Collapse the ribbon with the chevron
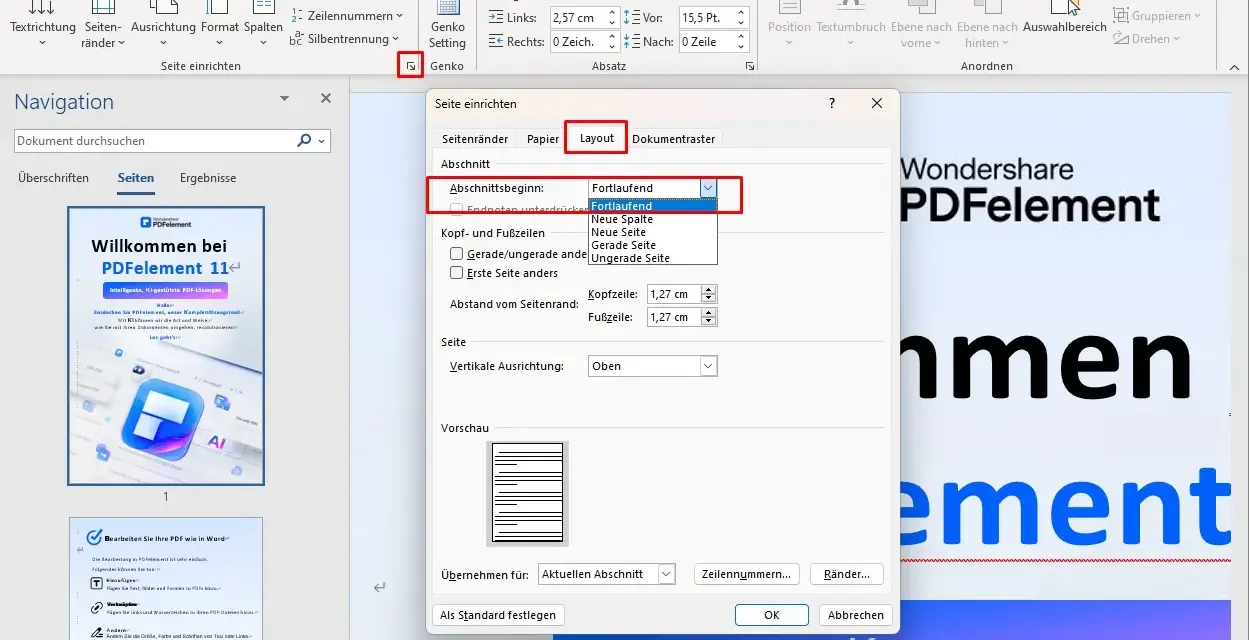The image size is (1249, 640). click(1235, 67)
